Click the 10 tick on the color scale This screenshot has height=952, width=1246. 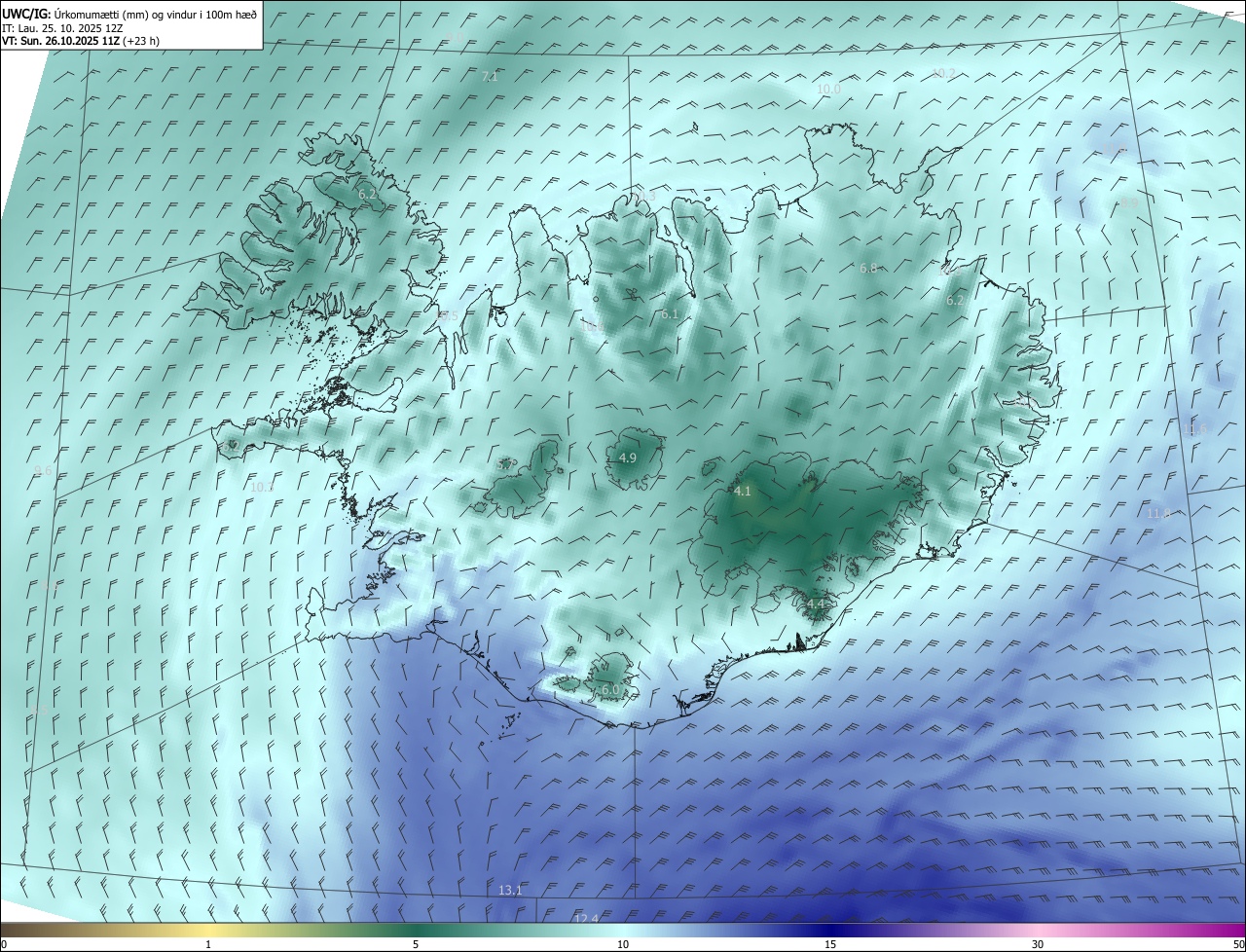click(623, 944)
